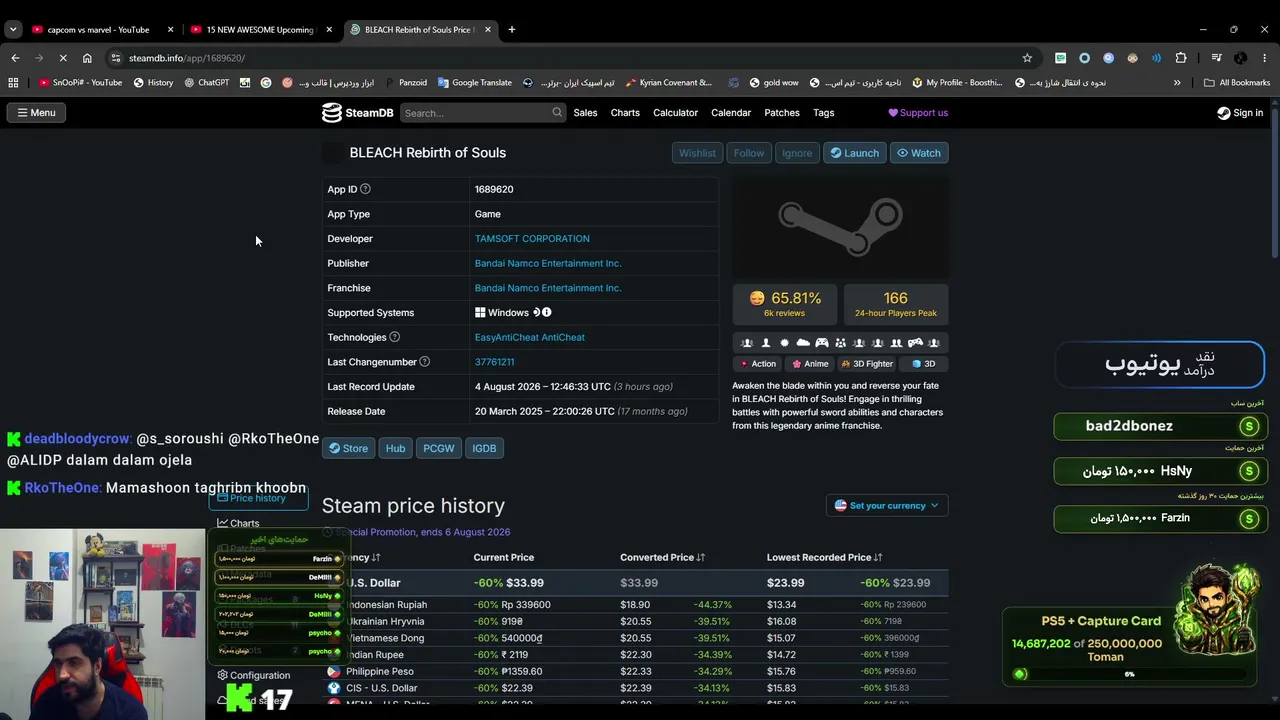Click the 24-hour Players Peak box
Viewport: 1280px width, 720px height.
click(x=896, y=304)
